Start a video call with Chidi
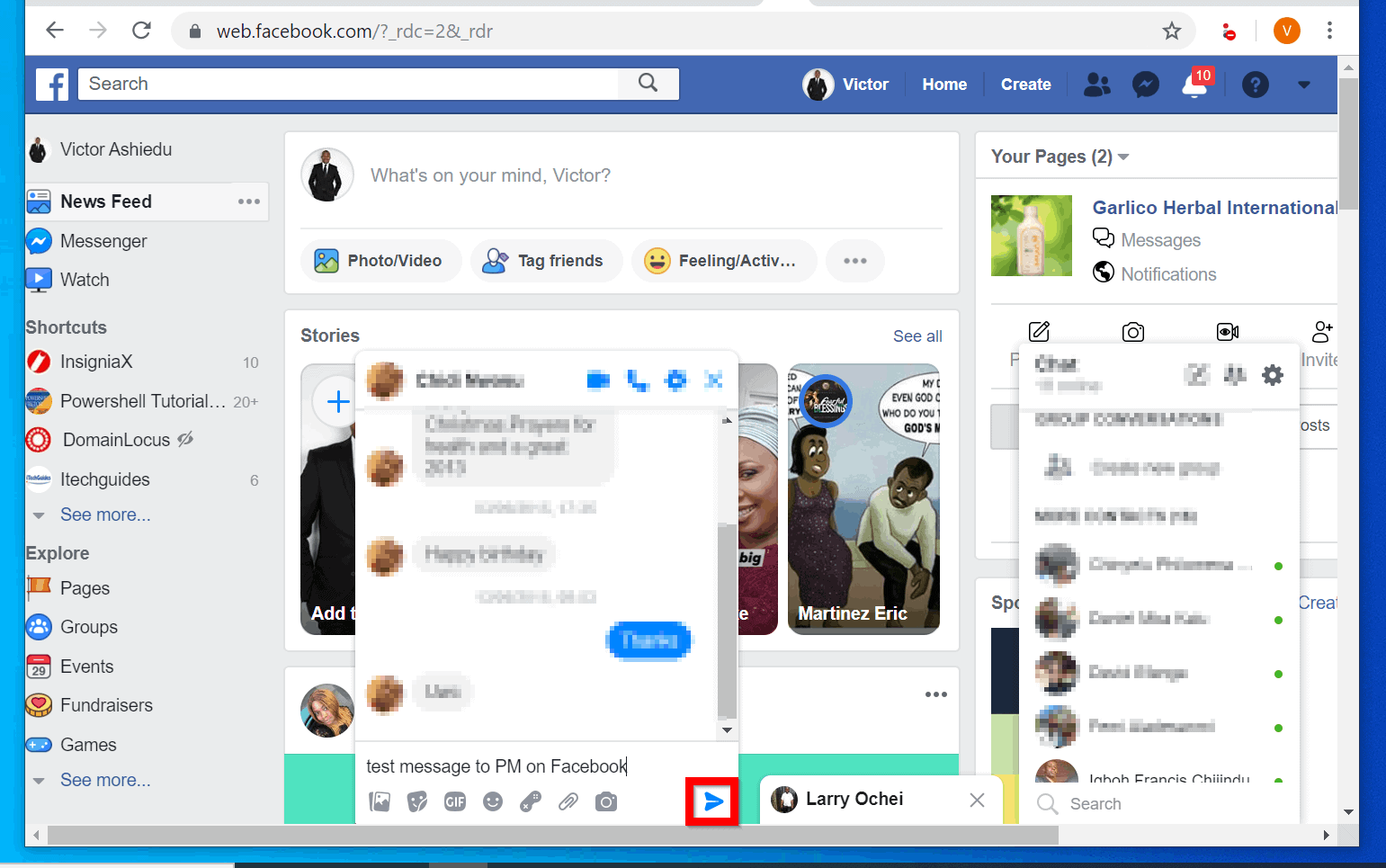Image resolution: width=1386 pixels, height=868 pixels. pyautogui.click(x=597, y=380)
